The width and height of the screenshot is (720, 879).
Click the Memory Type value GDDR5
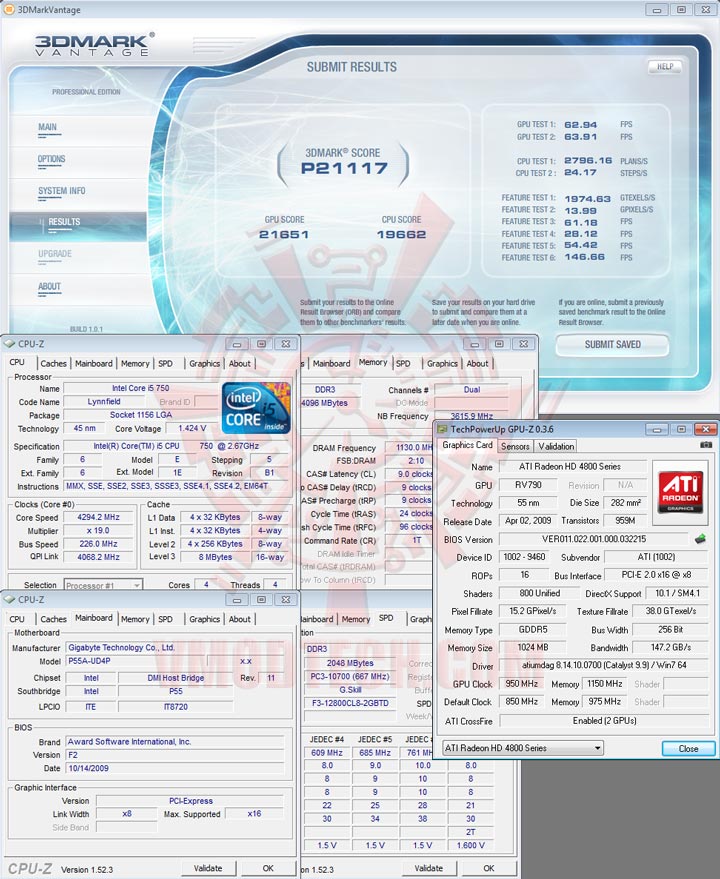pyautogui.click(x=532, y=630)
